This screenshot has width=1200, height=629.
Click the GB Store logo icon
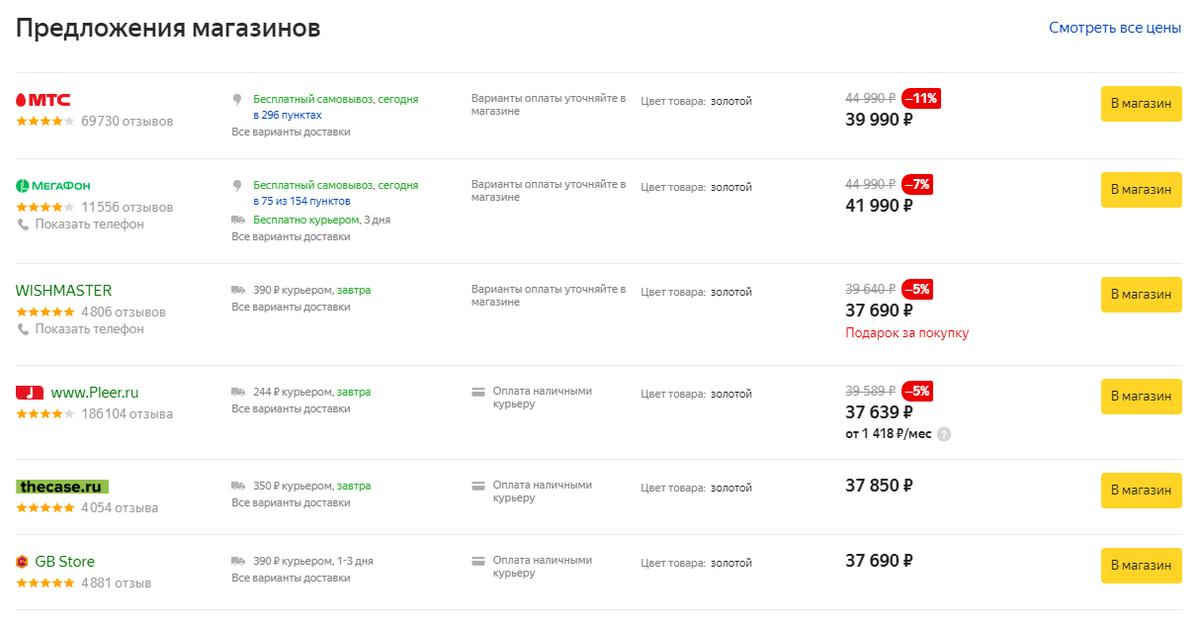coord(22,562)
